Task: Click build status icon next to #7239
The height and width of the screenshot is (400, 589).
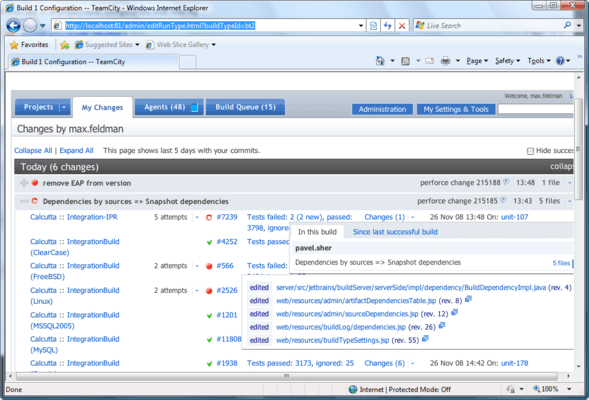Action: 209,217
